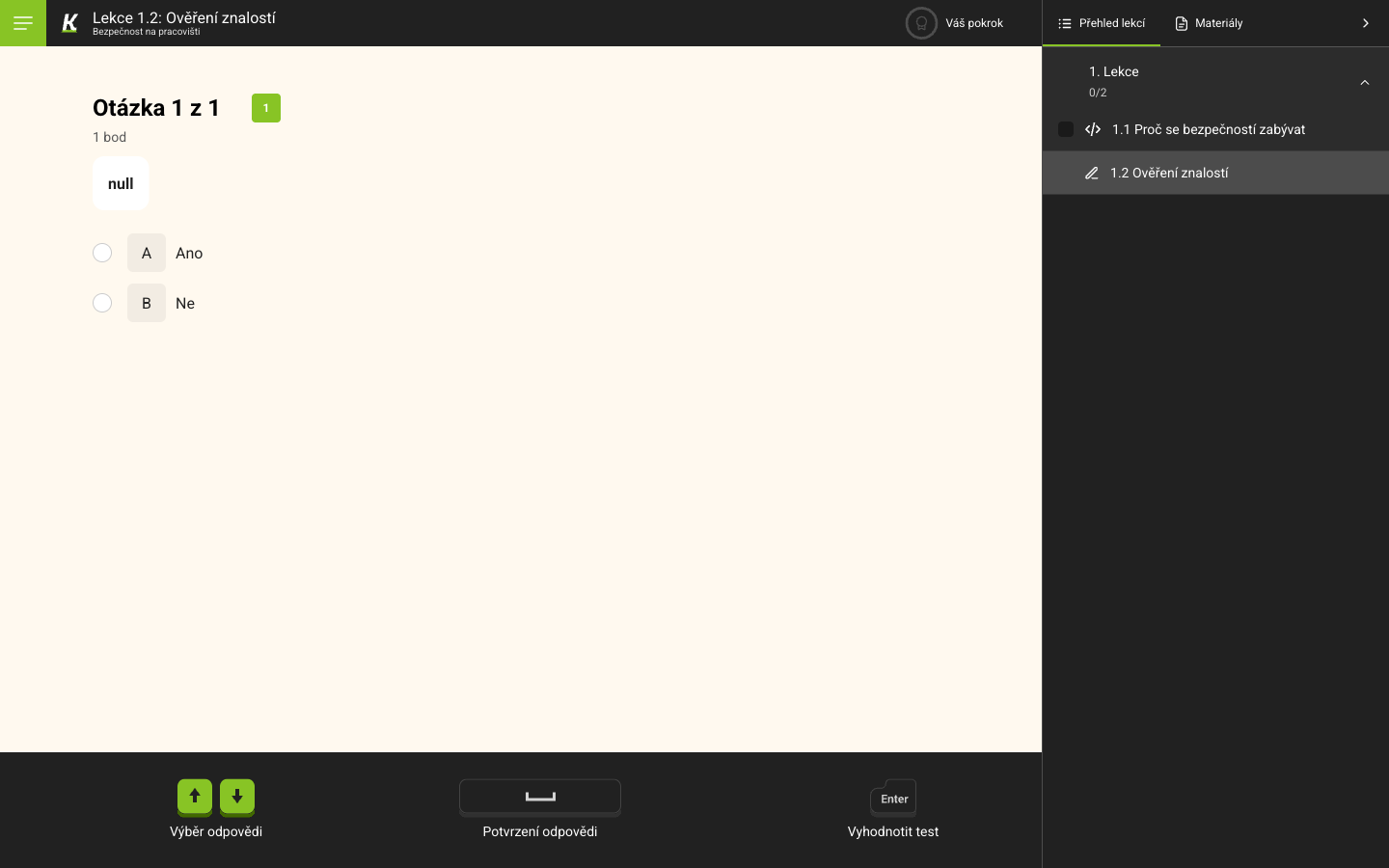Select radio button for answer Ne
This screenshot has width=1389, height=868.
pos(102,303)
